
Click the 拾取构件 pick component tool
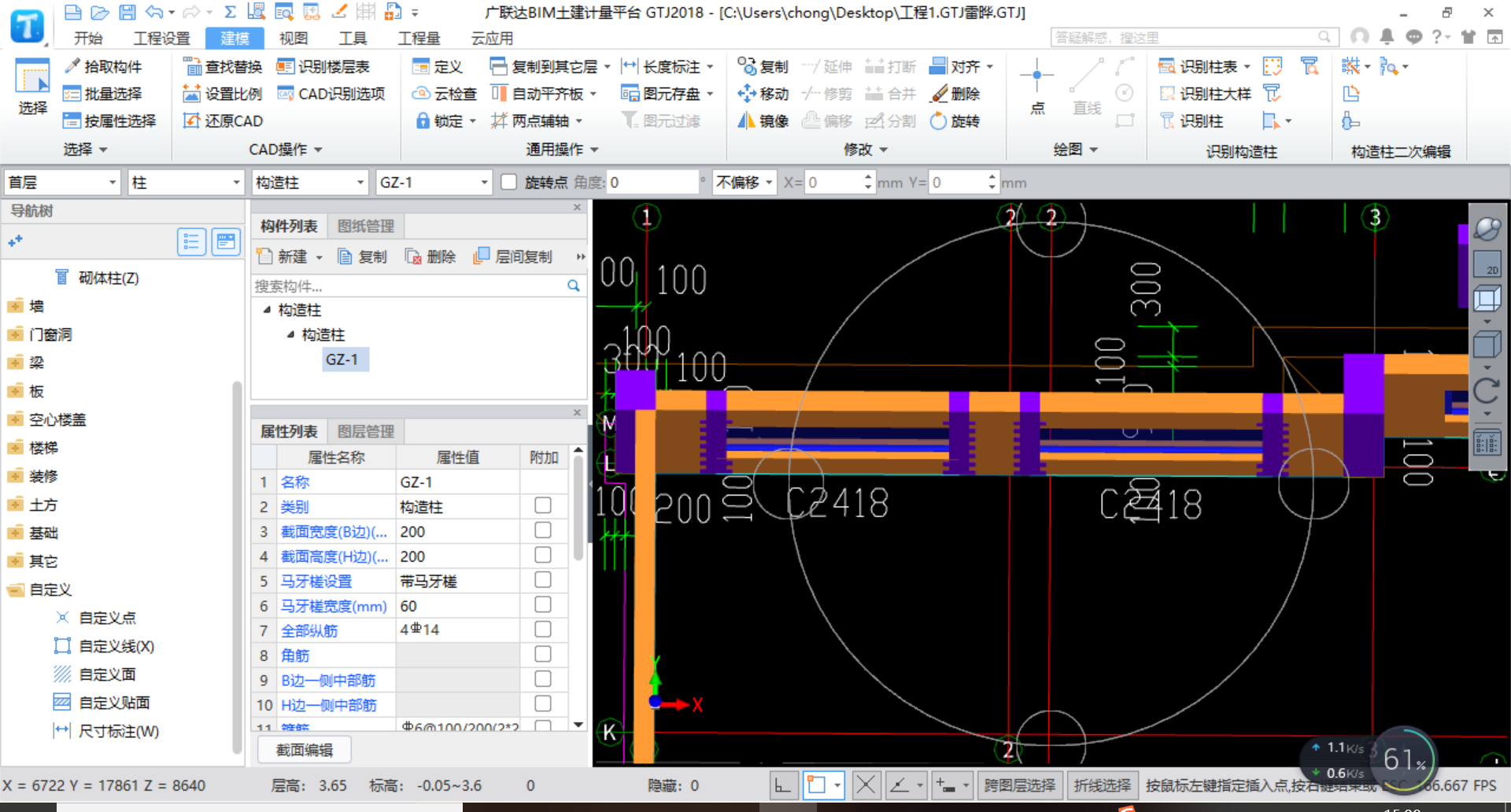[x=103, y=67]
